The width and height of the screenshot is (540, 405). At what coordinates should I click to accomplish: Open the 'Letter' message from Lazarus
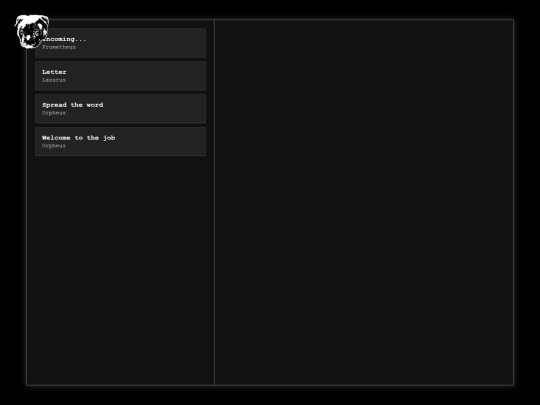pyautogui.click(x=121, y=76)
